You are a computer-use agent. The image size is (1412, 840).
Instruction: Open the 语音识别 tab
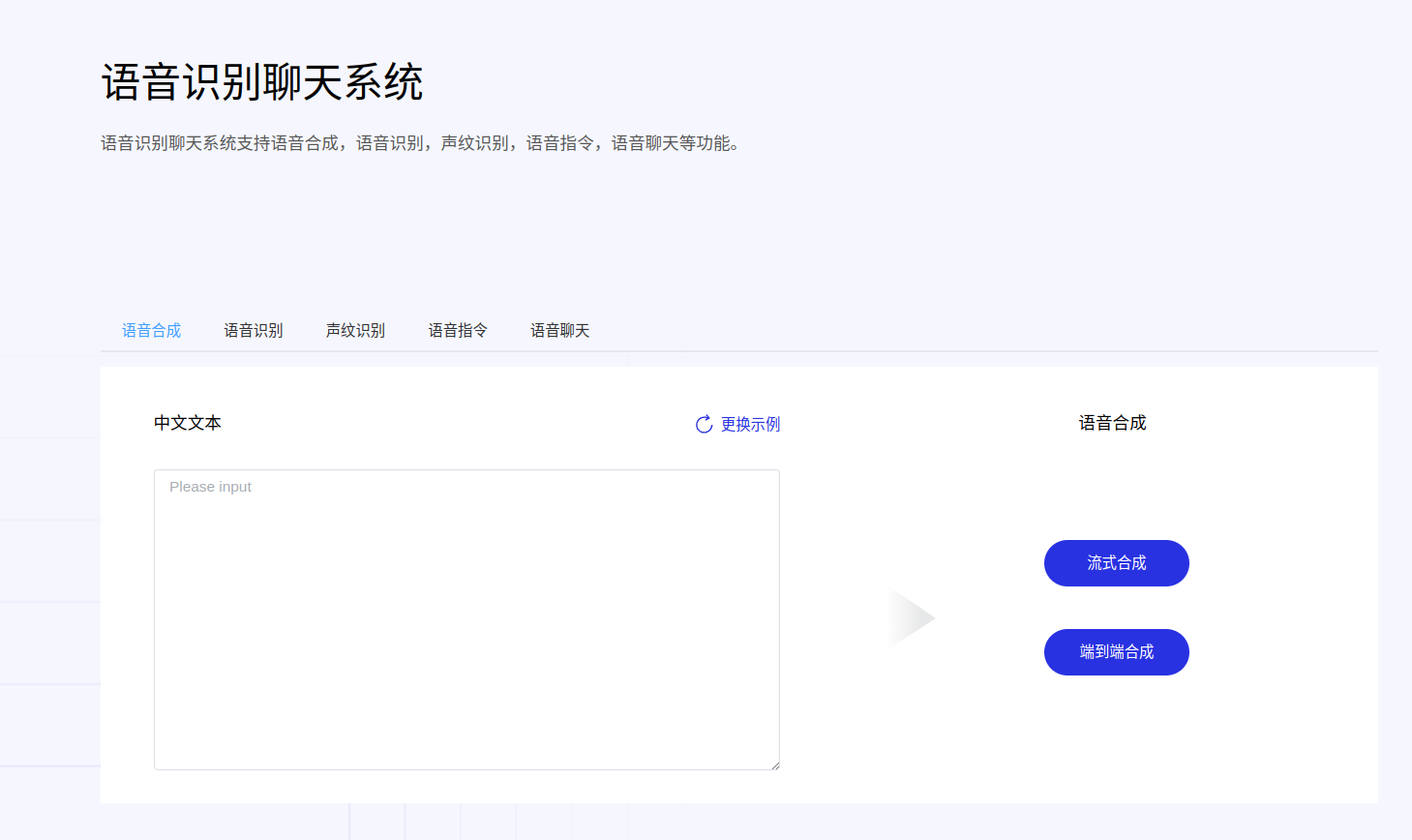pos(254,331)
